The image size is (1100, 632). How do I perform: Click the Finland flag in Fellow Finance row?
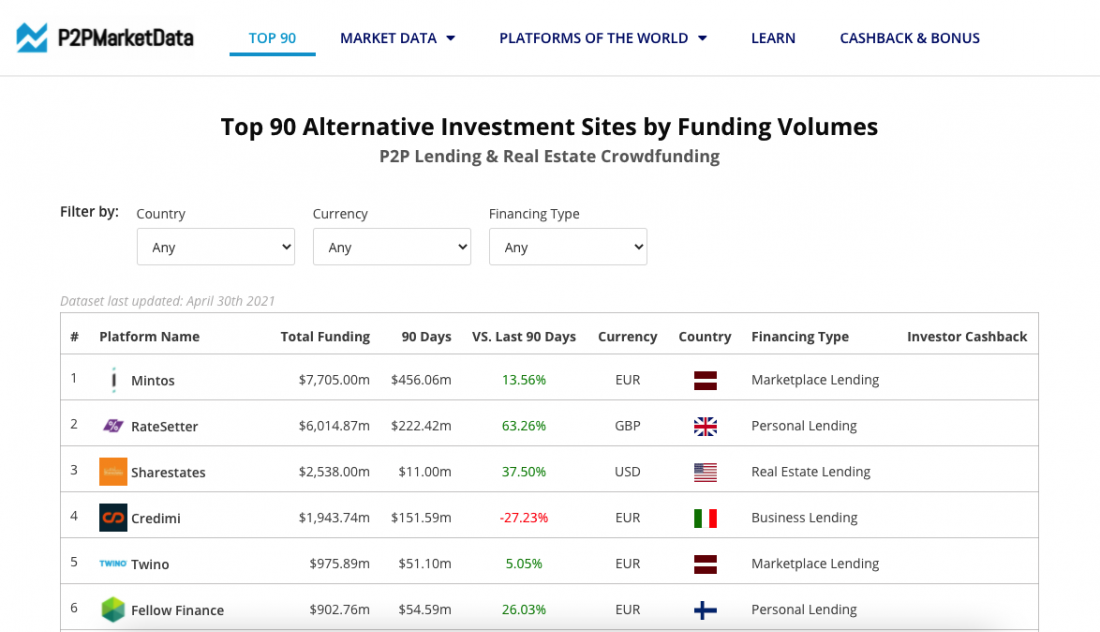coord(705,610)
